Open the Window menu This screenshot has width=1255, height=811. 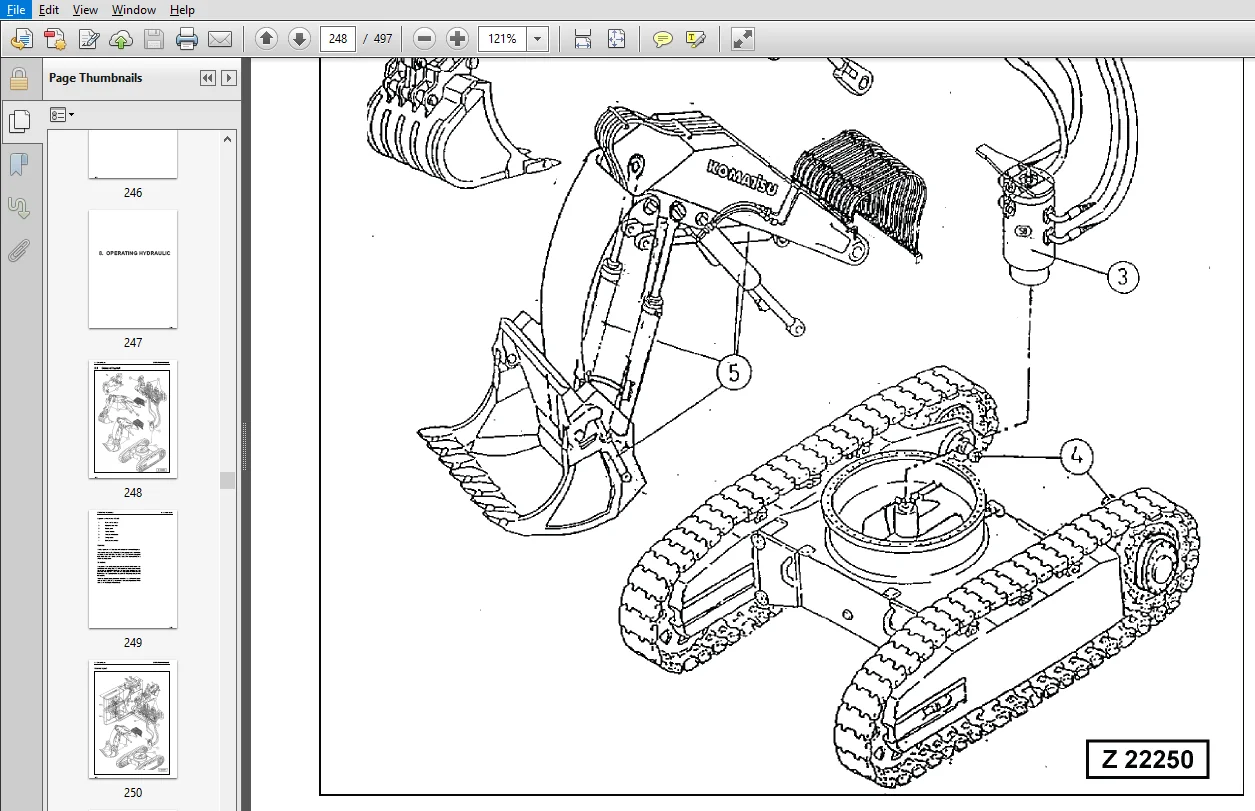coord(133,9)
